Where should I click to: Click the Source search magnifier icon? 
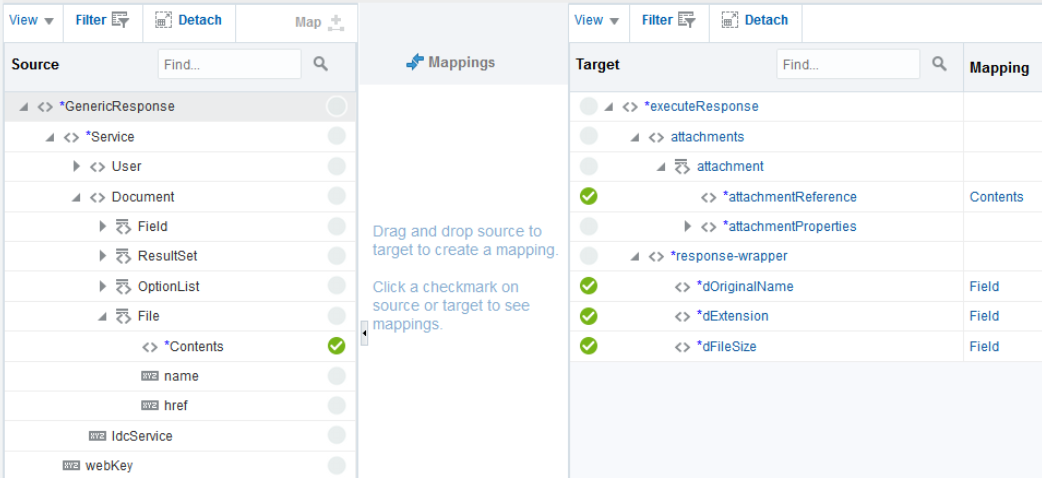[x=321, y=64]
